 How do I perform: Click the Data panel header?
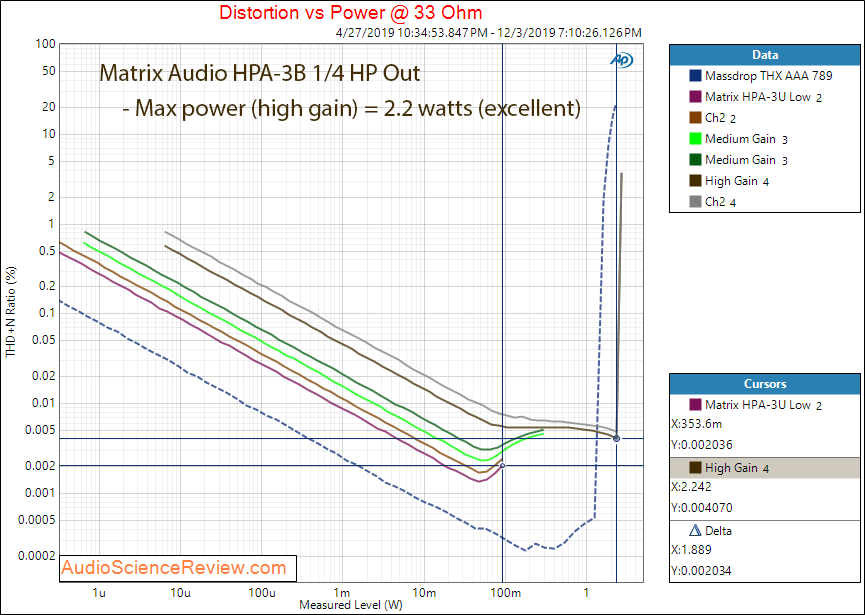click(x=765, y=55)
